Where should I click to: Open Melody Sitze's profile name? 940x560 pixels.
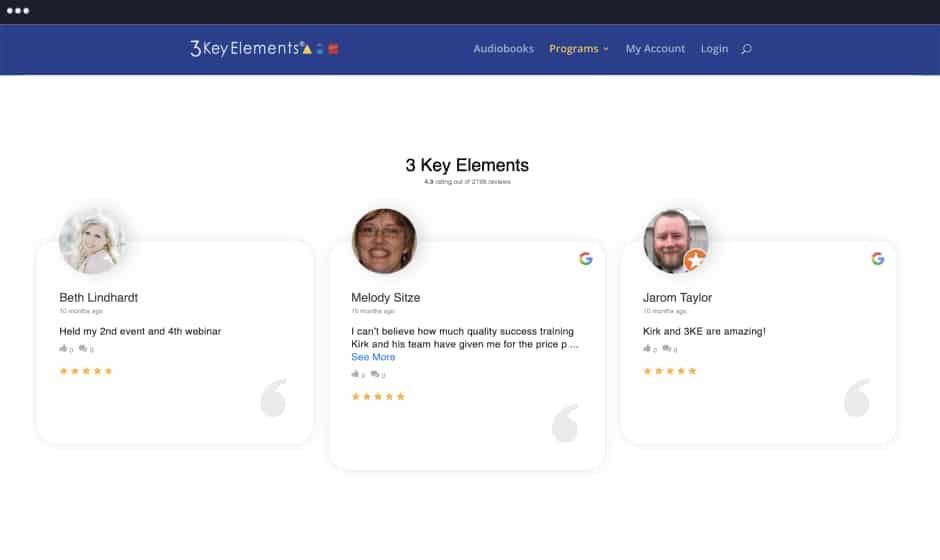[x=385, y=297]
